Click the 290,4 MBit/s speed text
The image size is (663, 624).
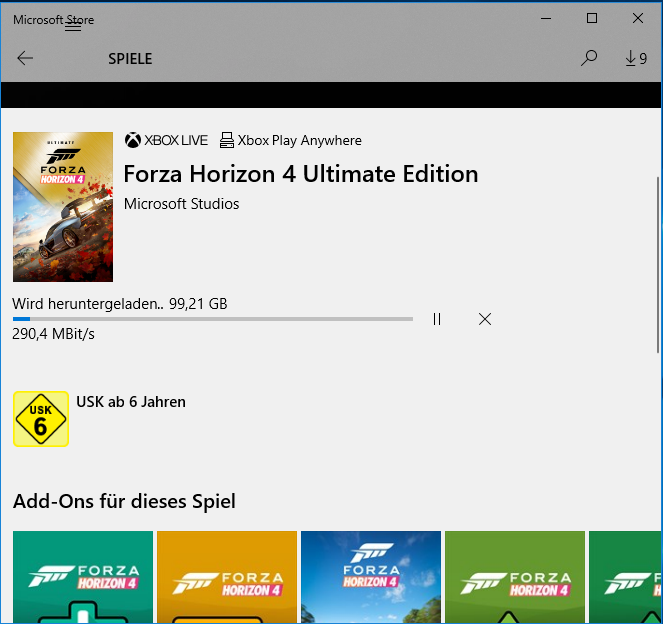coord(53,334)
